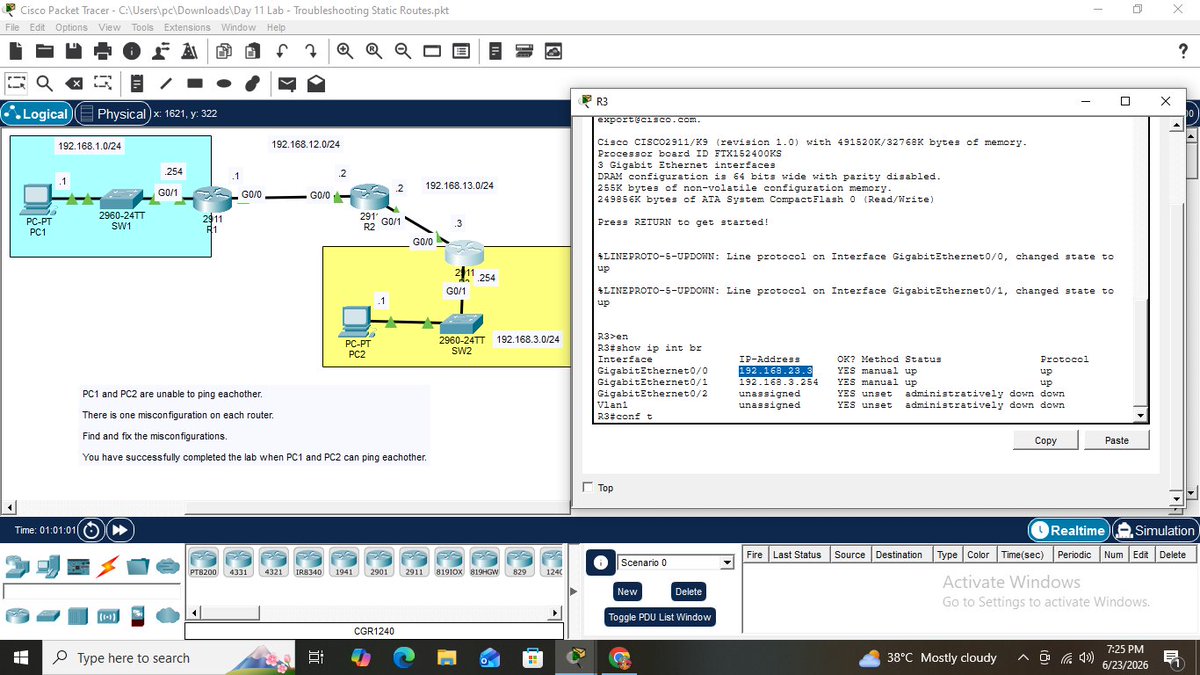Open the Windows Start menu
This screenshot has width=1200, height=675.
click(x=21, y=657)
